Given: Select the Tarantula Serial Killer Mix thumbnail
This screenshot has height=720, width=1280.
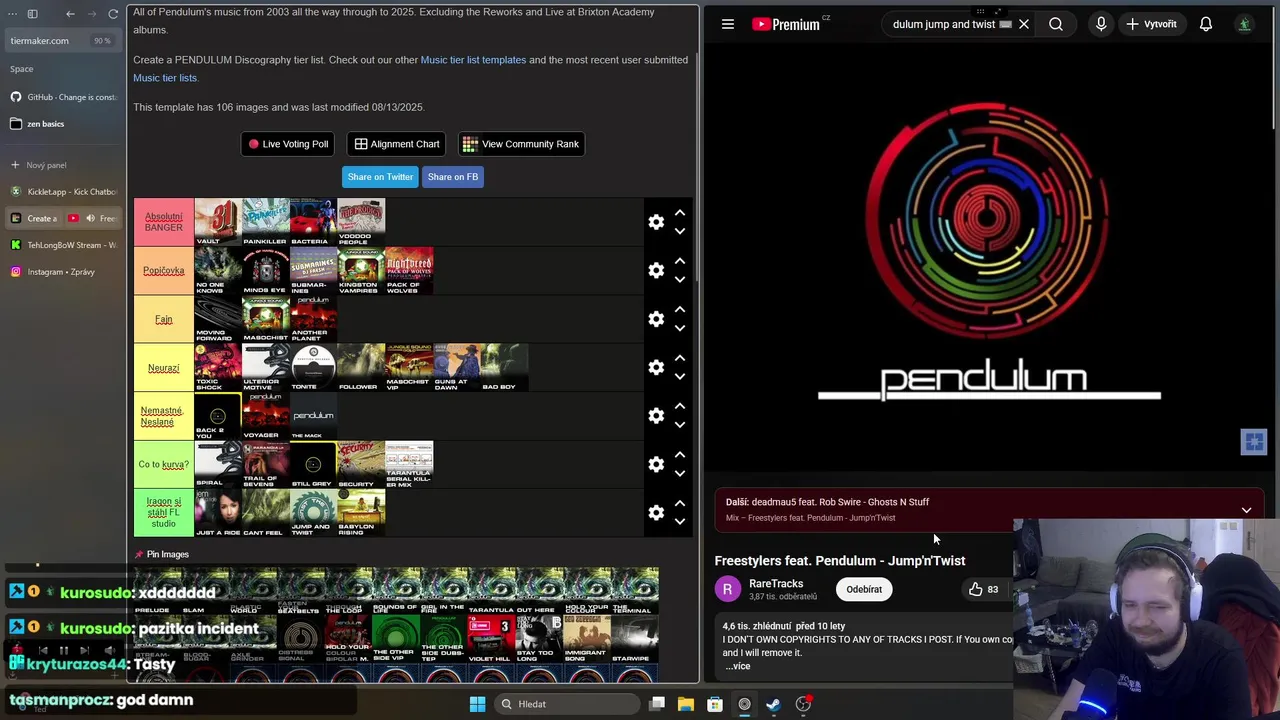Looking at the screenshot, I should pyautogui.click(x=409, y=464).
